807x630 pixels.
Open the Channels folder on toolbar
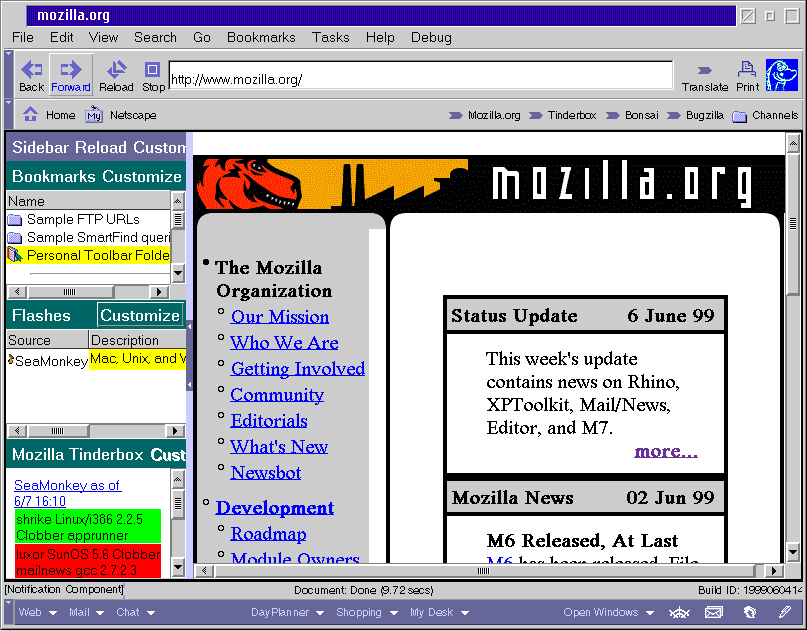pos(765,115)
